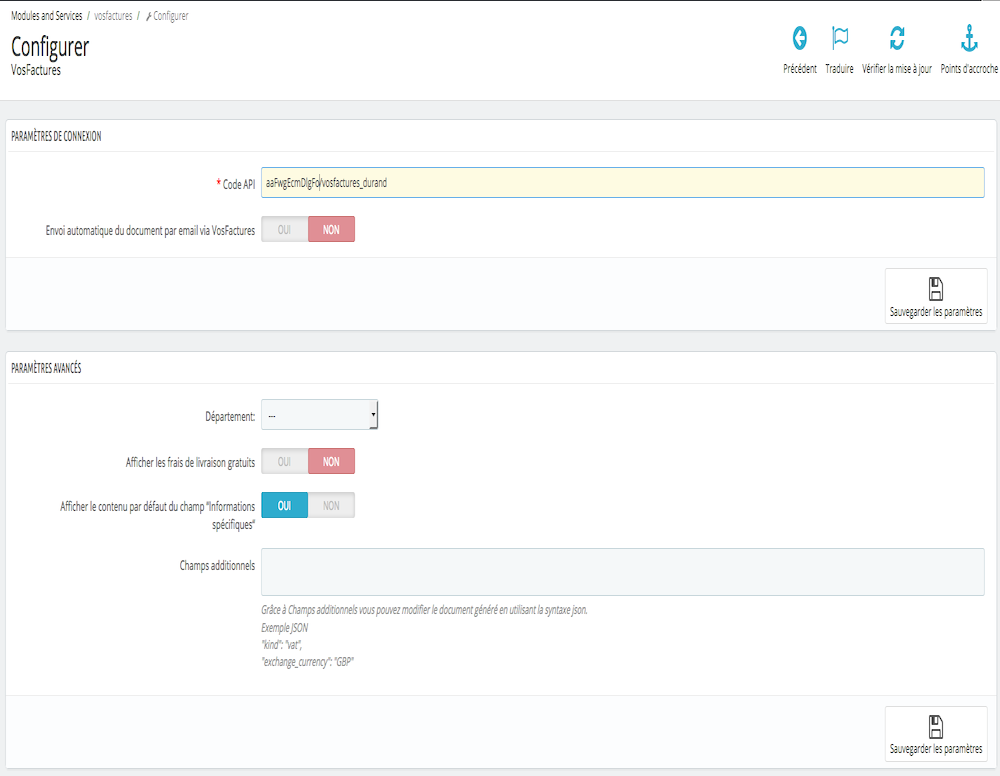The height and width of the screenshot is (776, 1000).
Task: Click Sauvegarder les paramètres text in connexion panel
Action: click(x=936, y=312)
